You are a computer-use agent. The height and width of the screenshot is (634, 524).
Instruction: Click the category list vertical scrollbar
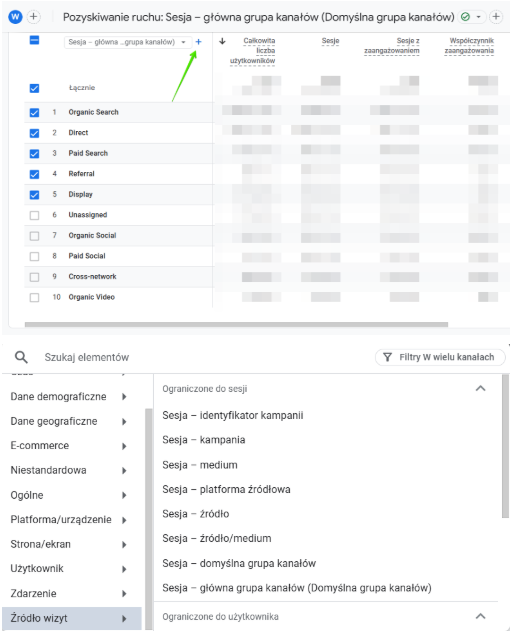148,519
